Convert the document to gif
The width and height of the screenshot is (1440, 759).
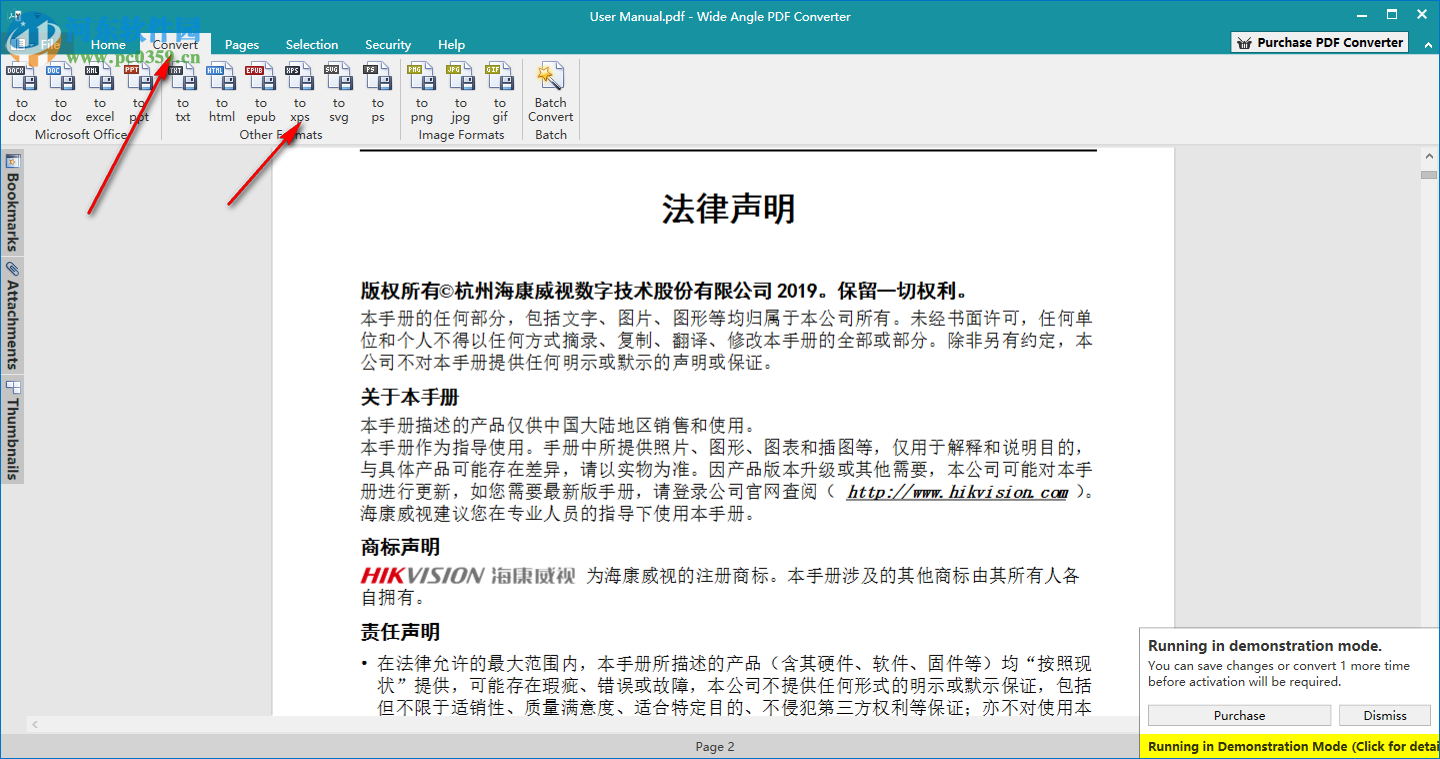tap(499, 95)
